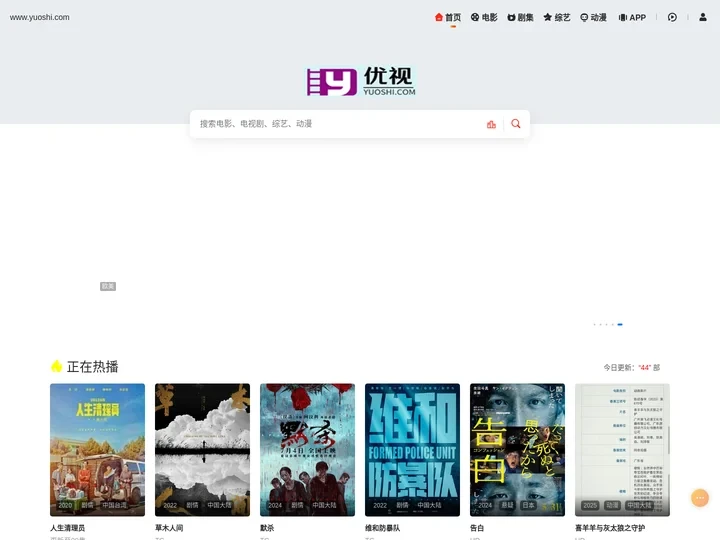Screen dimensions: 720x540
Task: Go to the 电影 movies section
Action: pyautogui.click(x=484, y=17)
